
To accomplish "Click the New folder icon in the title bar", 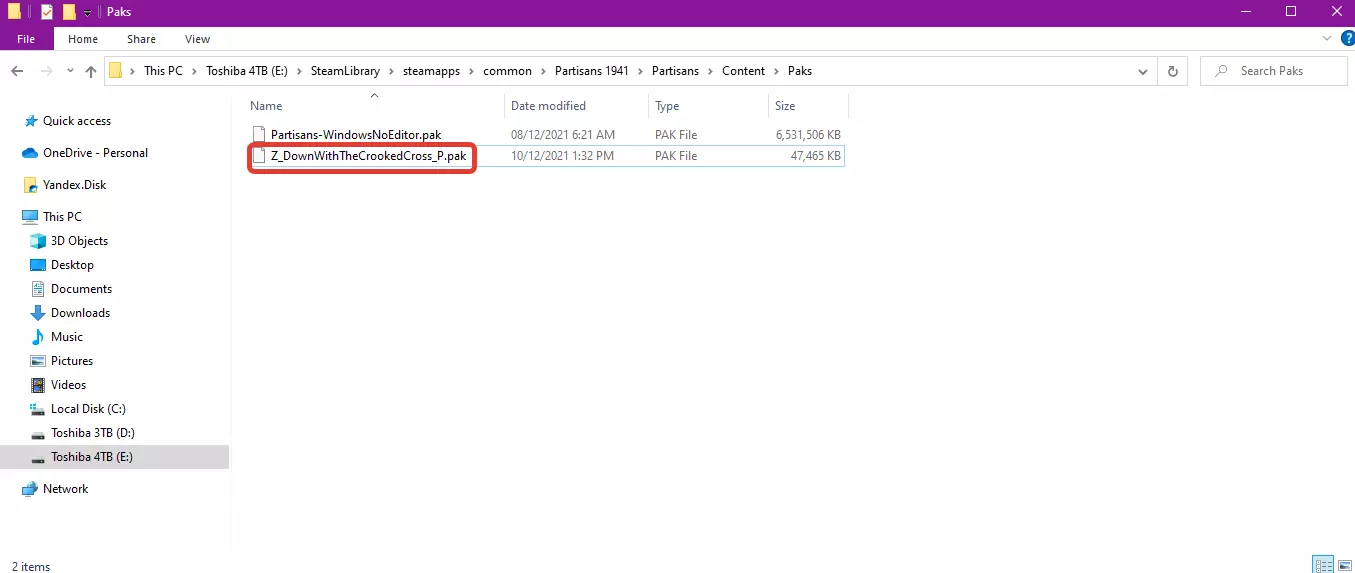I will coord(69,12).
